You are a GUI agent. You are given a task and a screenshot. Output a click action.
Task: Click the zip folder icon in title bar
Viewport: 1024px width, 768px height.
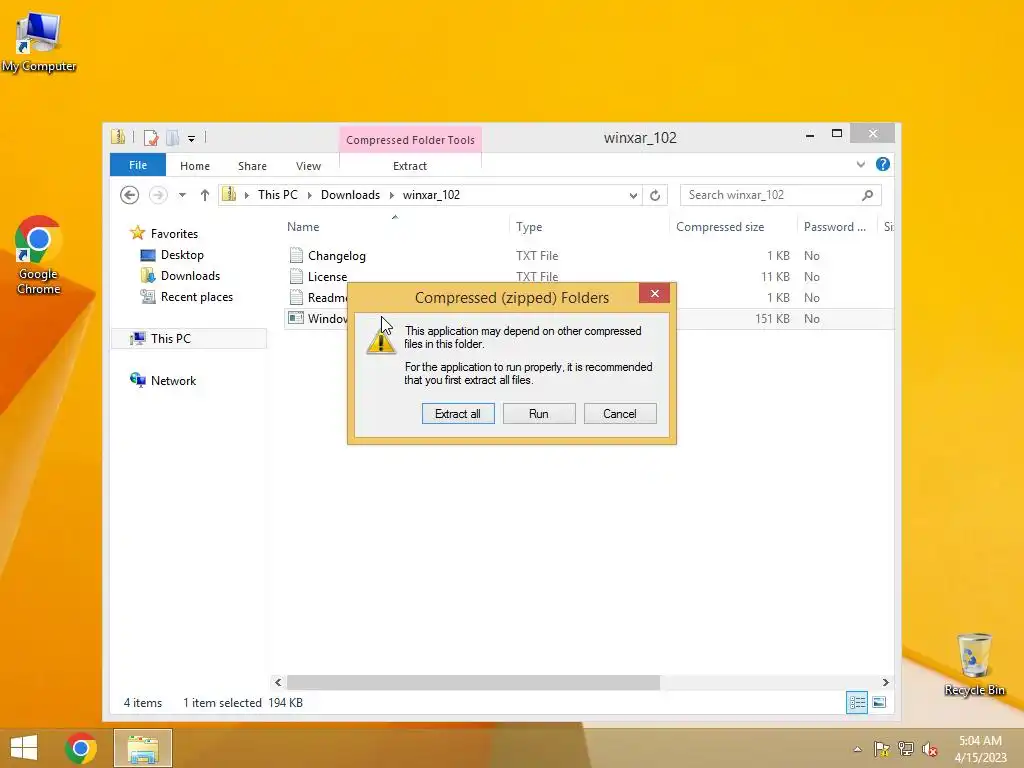118,136
